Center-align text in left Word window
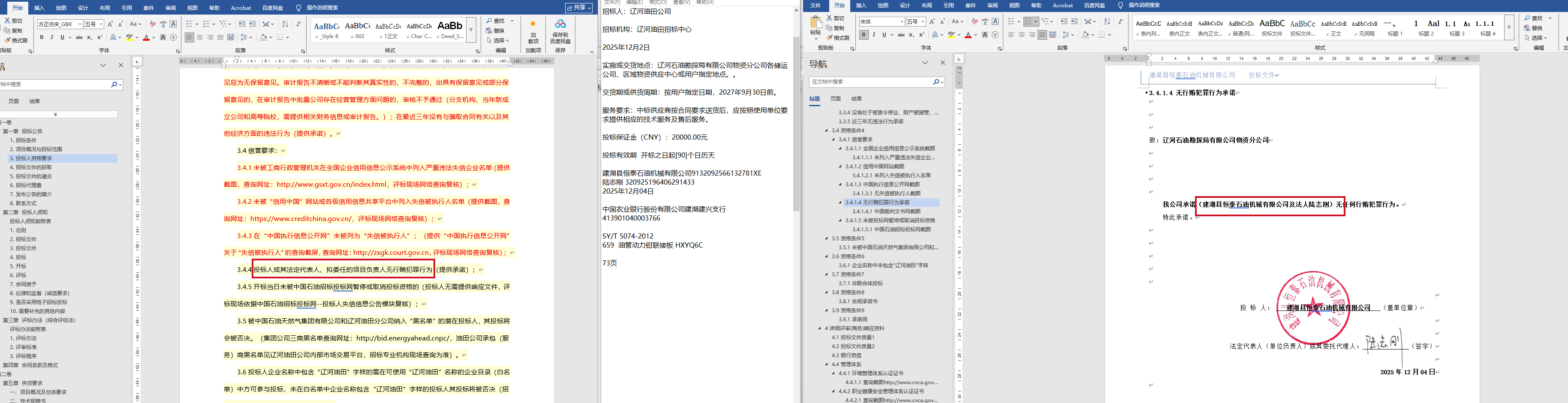This screenshot has width=1568, height=403. [200, 38]
